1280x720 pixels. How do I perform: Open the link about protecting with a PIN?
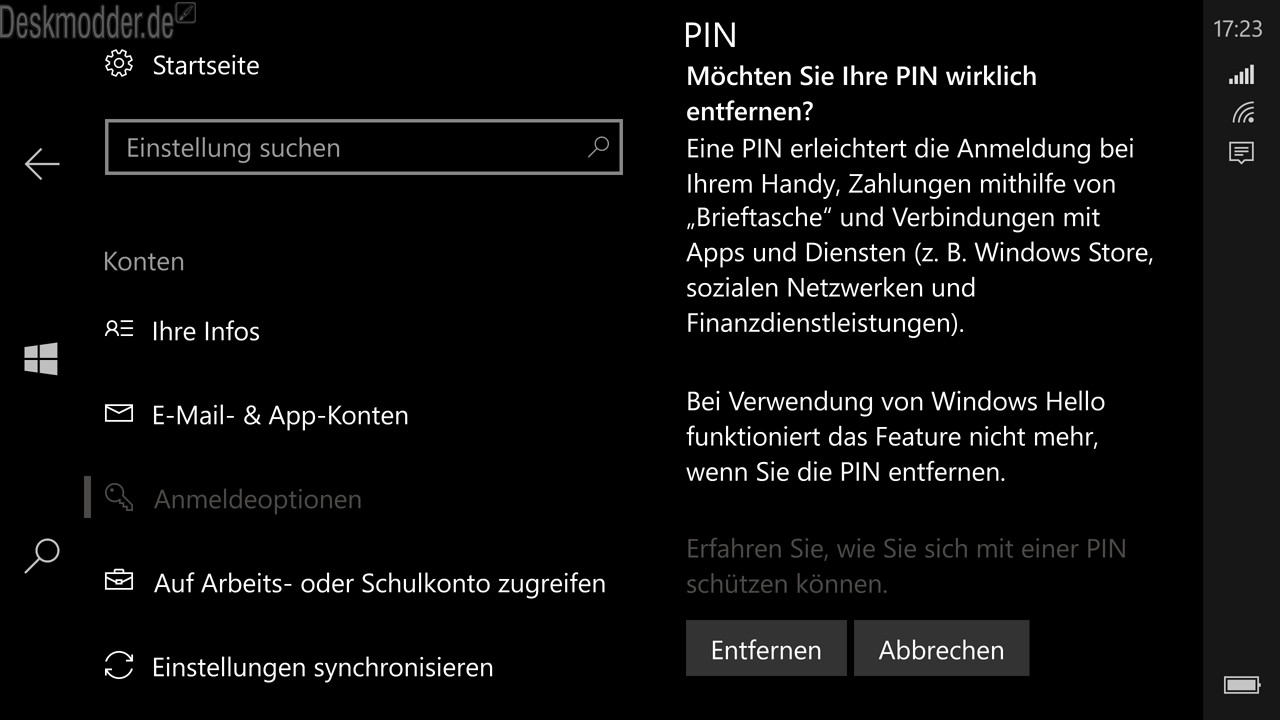(x=906, y=566)
